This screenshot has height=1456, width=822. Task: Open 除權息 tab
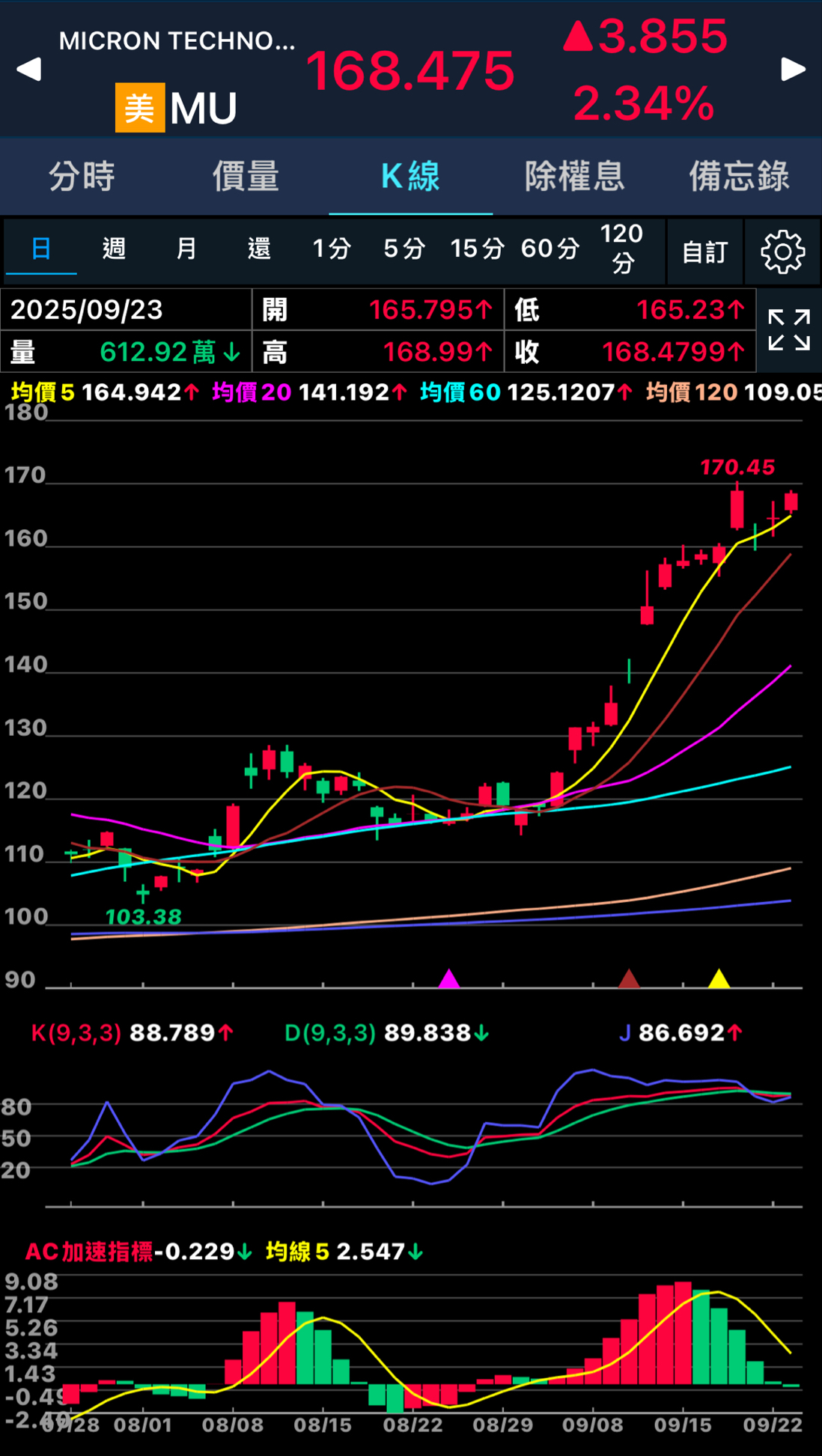point(575,177)
